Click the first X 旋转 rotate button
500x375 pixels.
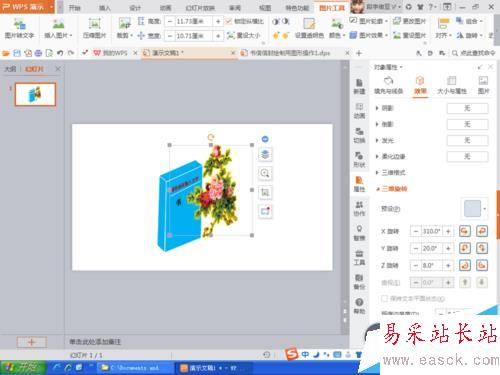coord(465,231)
